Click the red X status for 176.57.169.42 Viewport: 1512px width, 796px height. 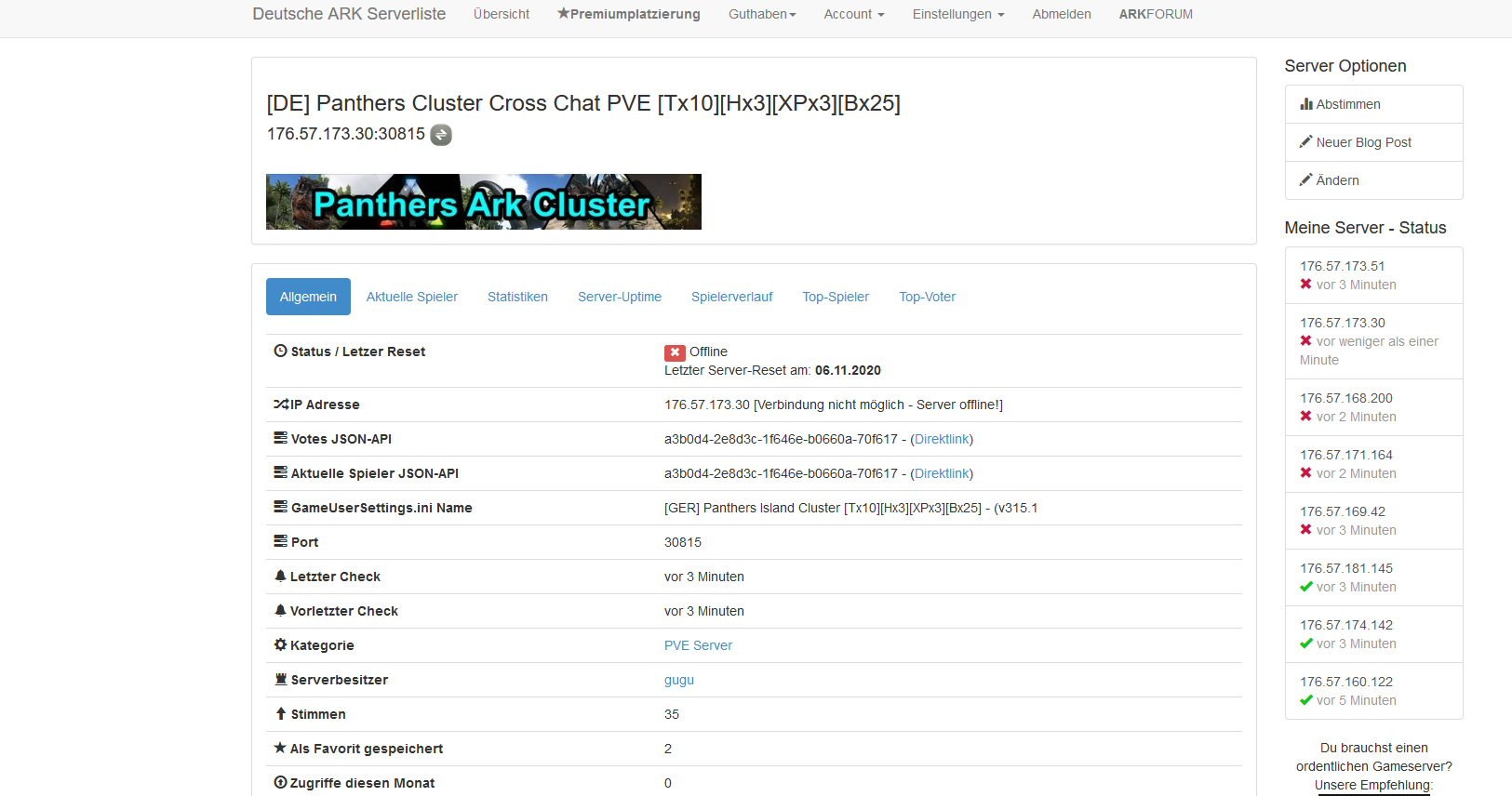pos(1306,530)
